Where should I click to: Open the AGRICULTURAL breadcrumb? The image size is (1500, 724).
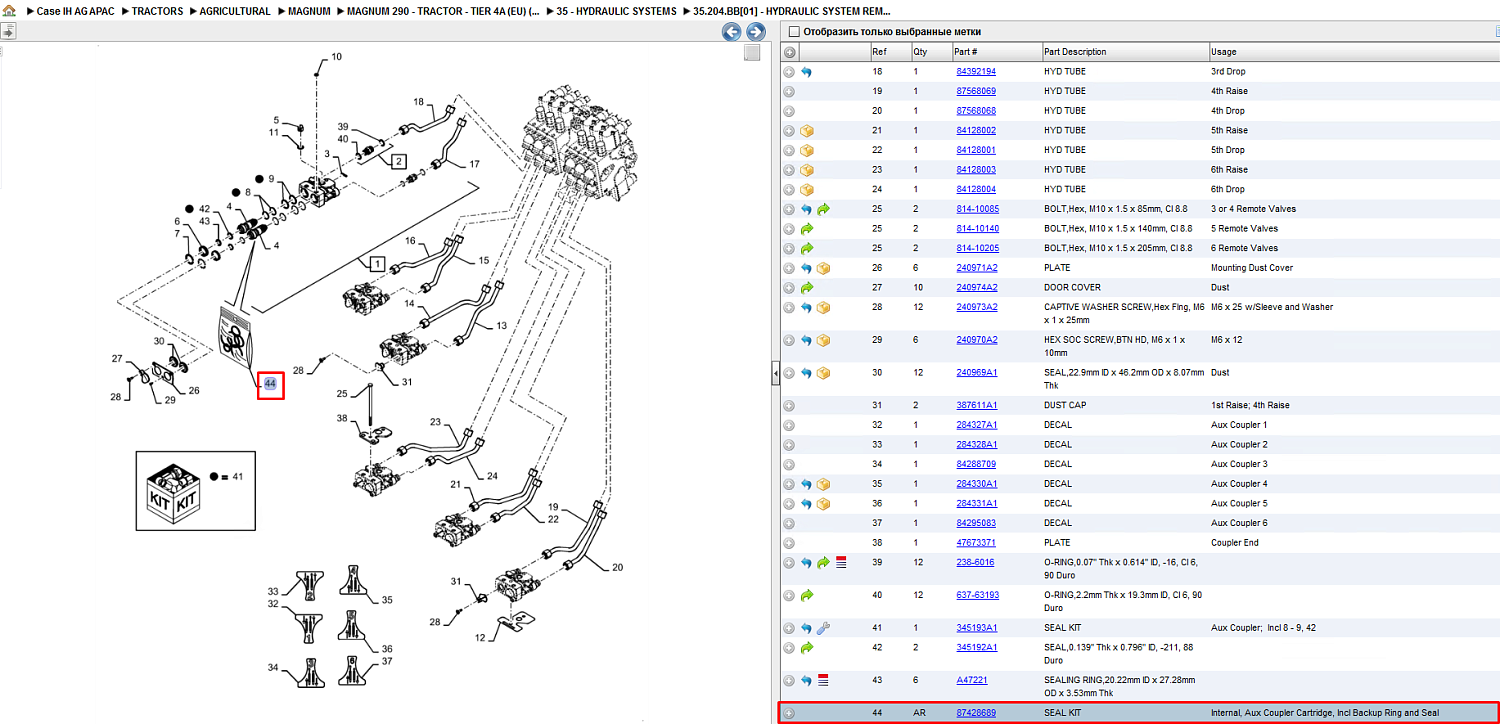pos(235,11)
